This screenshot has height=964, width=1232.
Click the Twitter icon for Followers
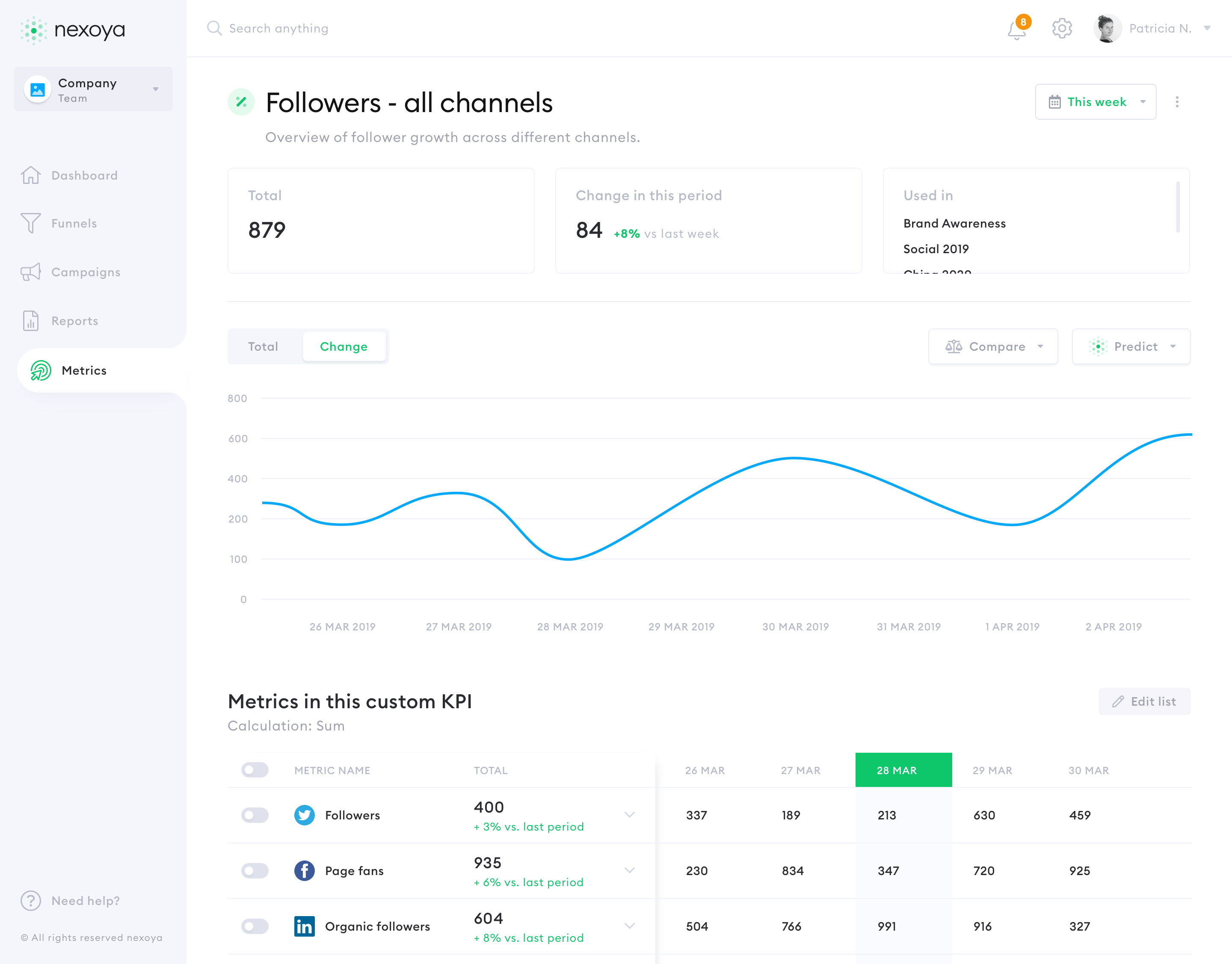[304, 815]
